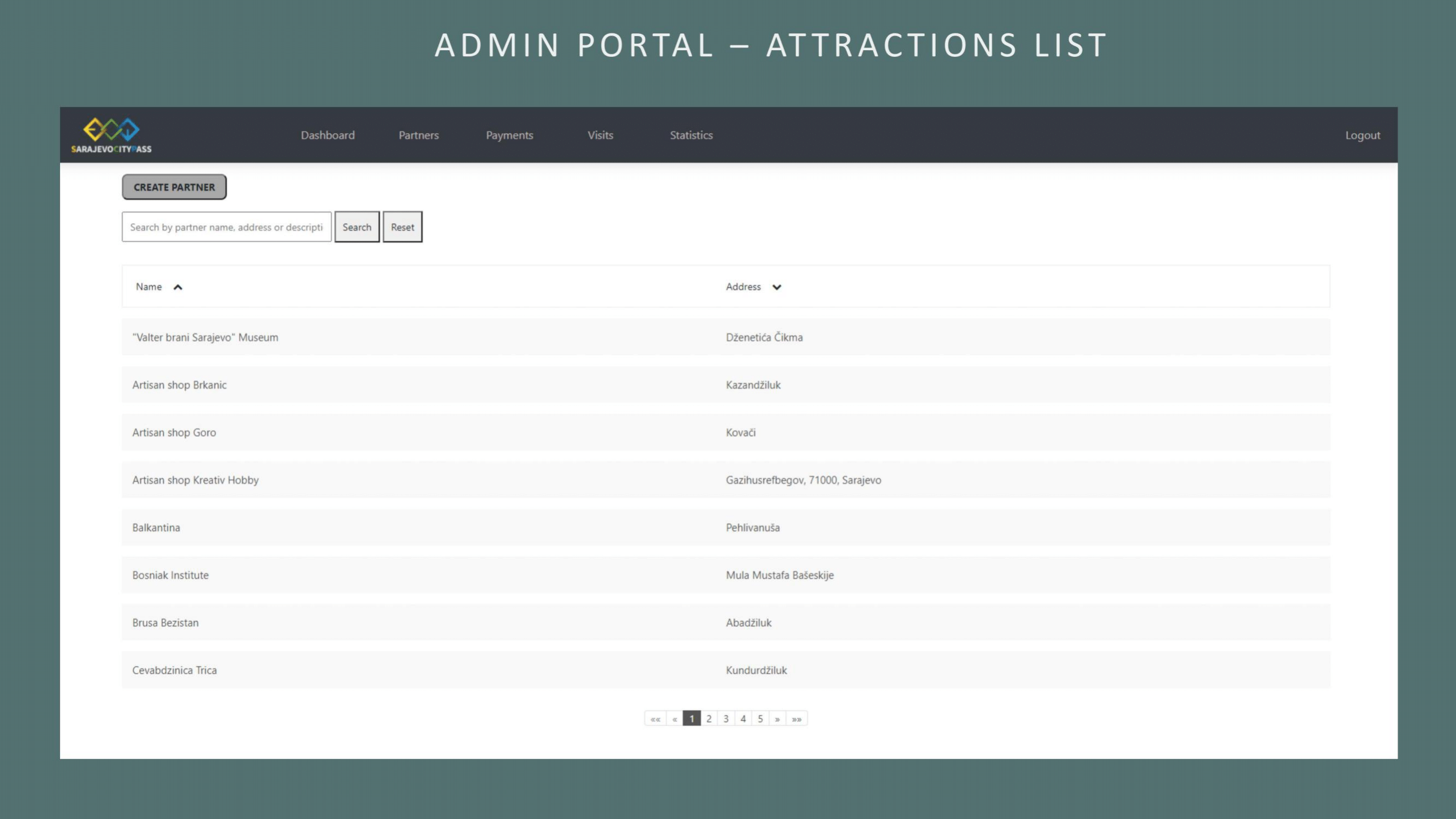
Task: Click the Address column header label
Action: tap(743, 287)
